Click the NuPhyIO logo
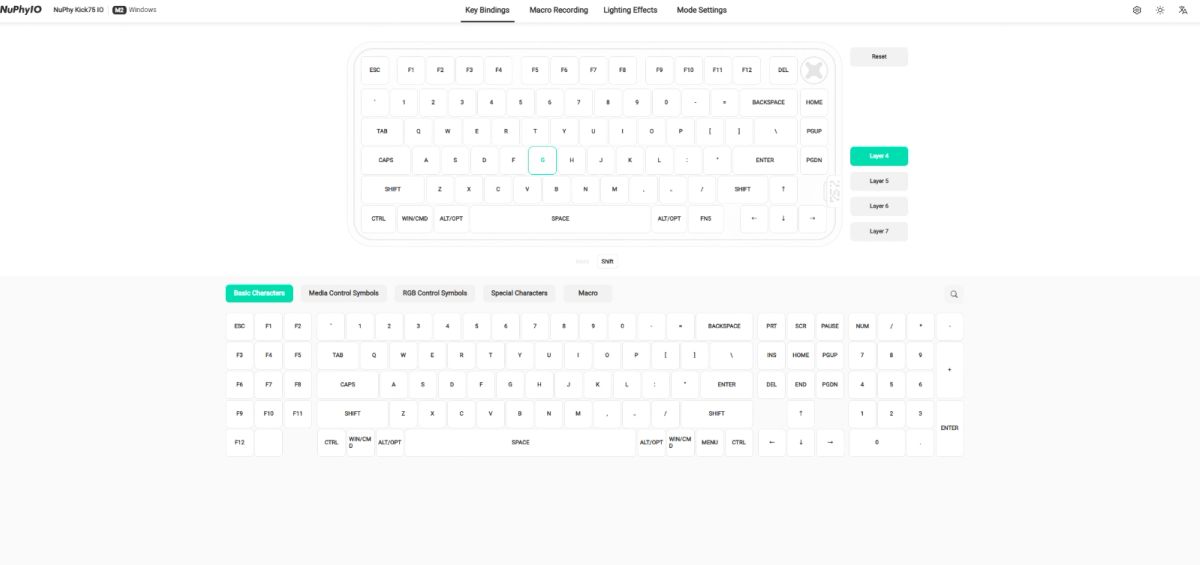 [x=21, y=10]
